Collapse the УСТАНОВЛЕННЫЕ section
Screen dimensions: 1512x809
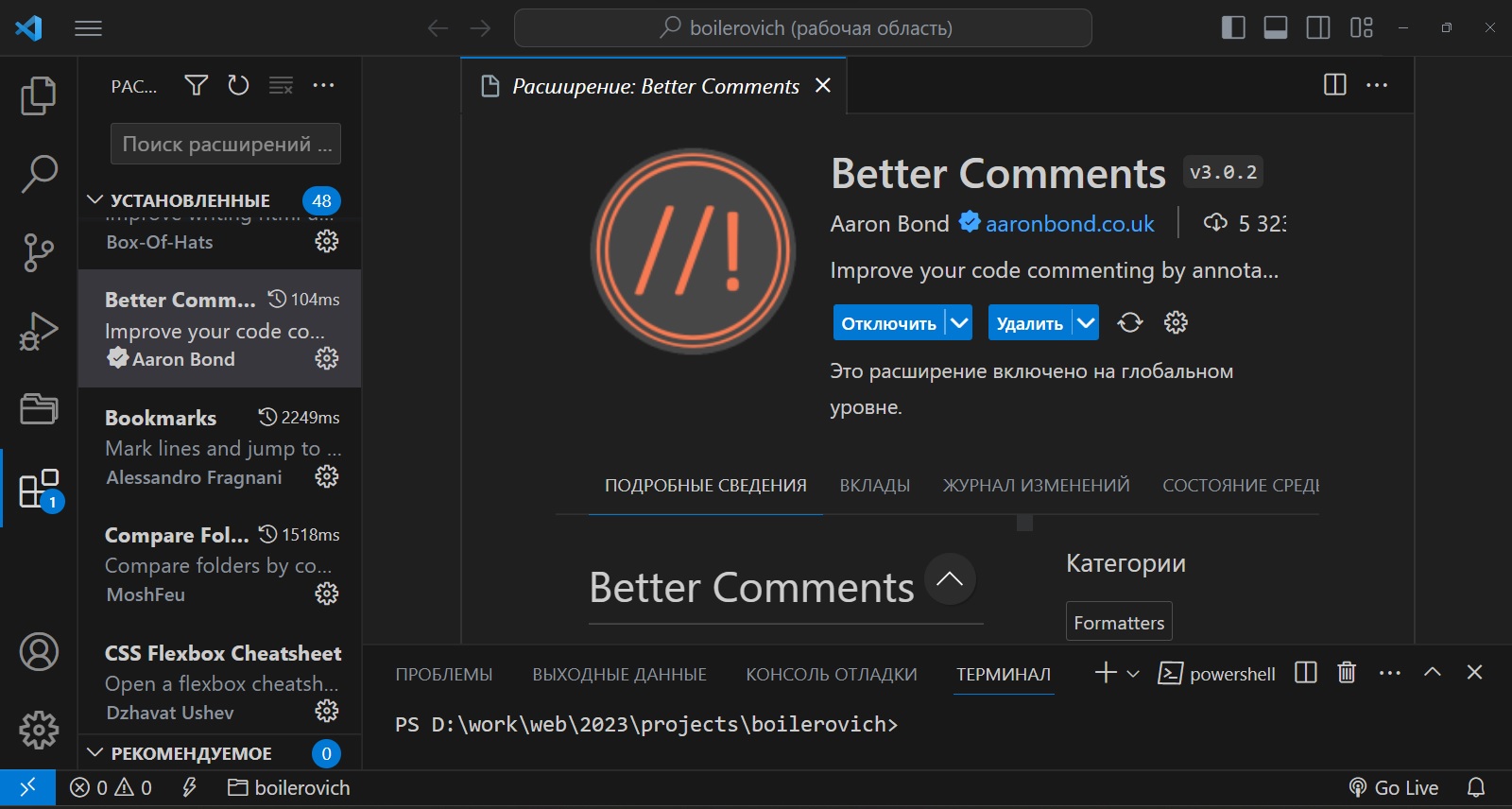click(x=189, y=200)
